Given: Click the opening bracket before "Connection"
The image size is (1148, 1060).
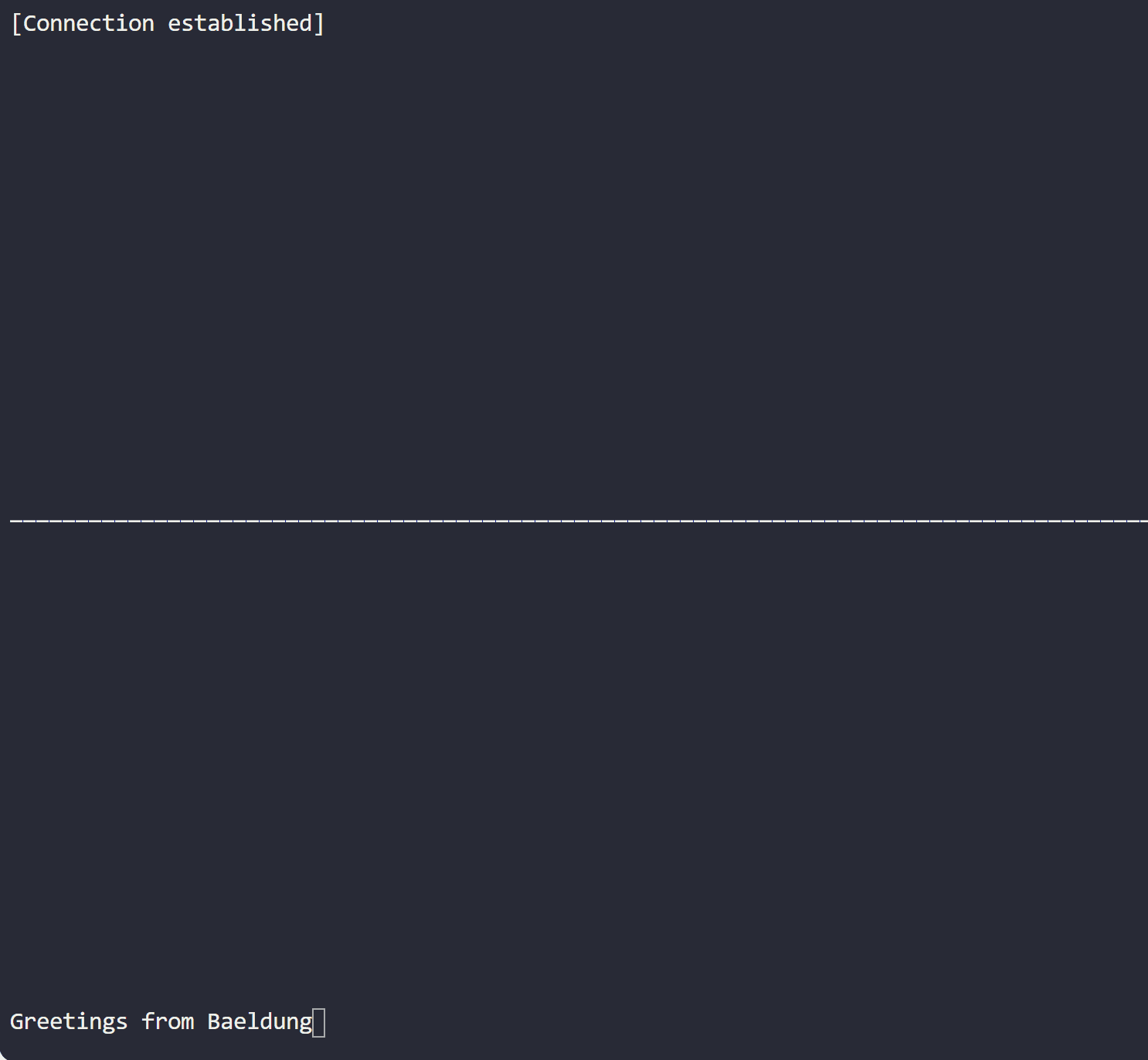Looking at the screenshot, I should point(16,24).
